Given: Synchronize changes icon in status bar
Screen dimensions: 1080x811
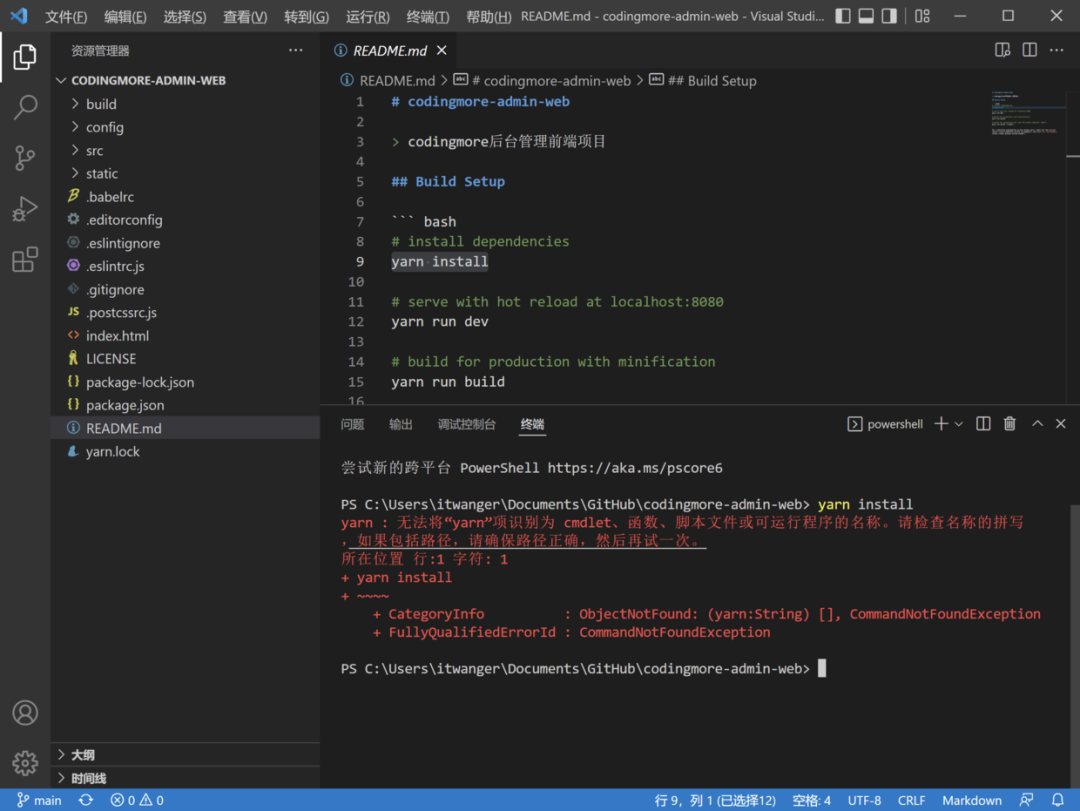Looking at the screenshot, I should [x=85, y=800].
